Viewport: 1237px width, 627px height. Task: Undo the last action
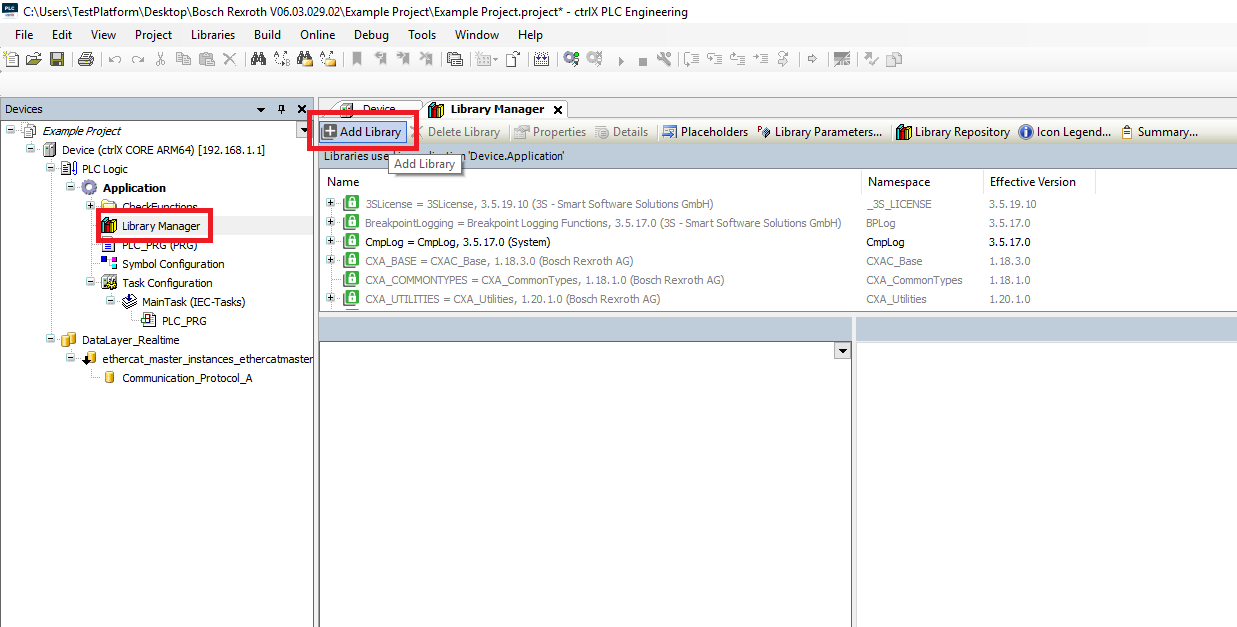pos(116,59)
